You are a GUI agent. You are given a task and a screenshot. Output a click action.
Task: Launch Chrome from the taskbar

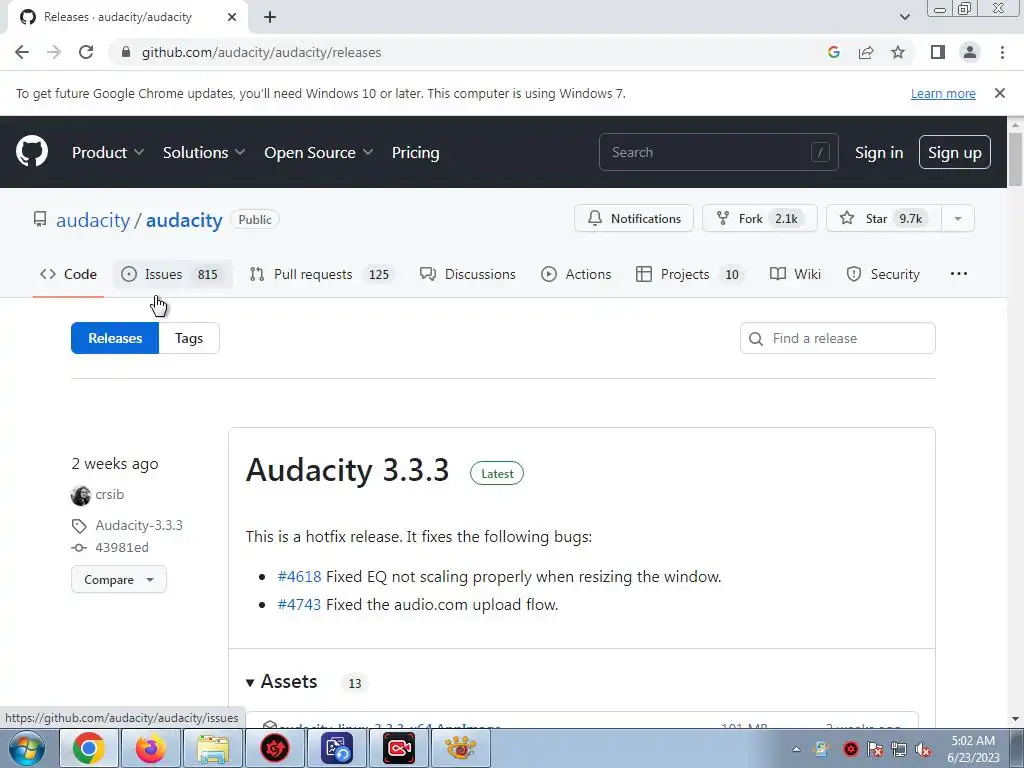click(x=89, y=748)
